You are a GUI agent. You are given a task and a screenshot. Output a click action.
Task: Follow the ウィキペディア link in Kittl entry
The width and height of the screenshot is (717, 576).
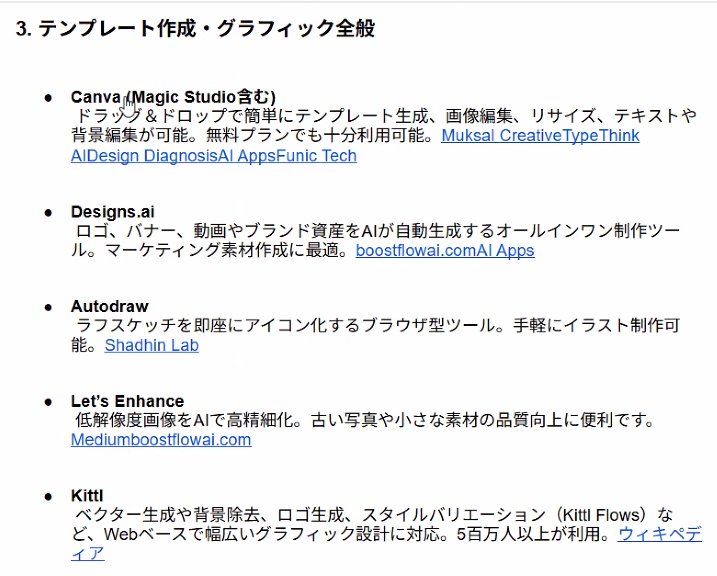tap(659, 534)
